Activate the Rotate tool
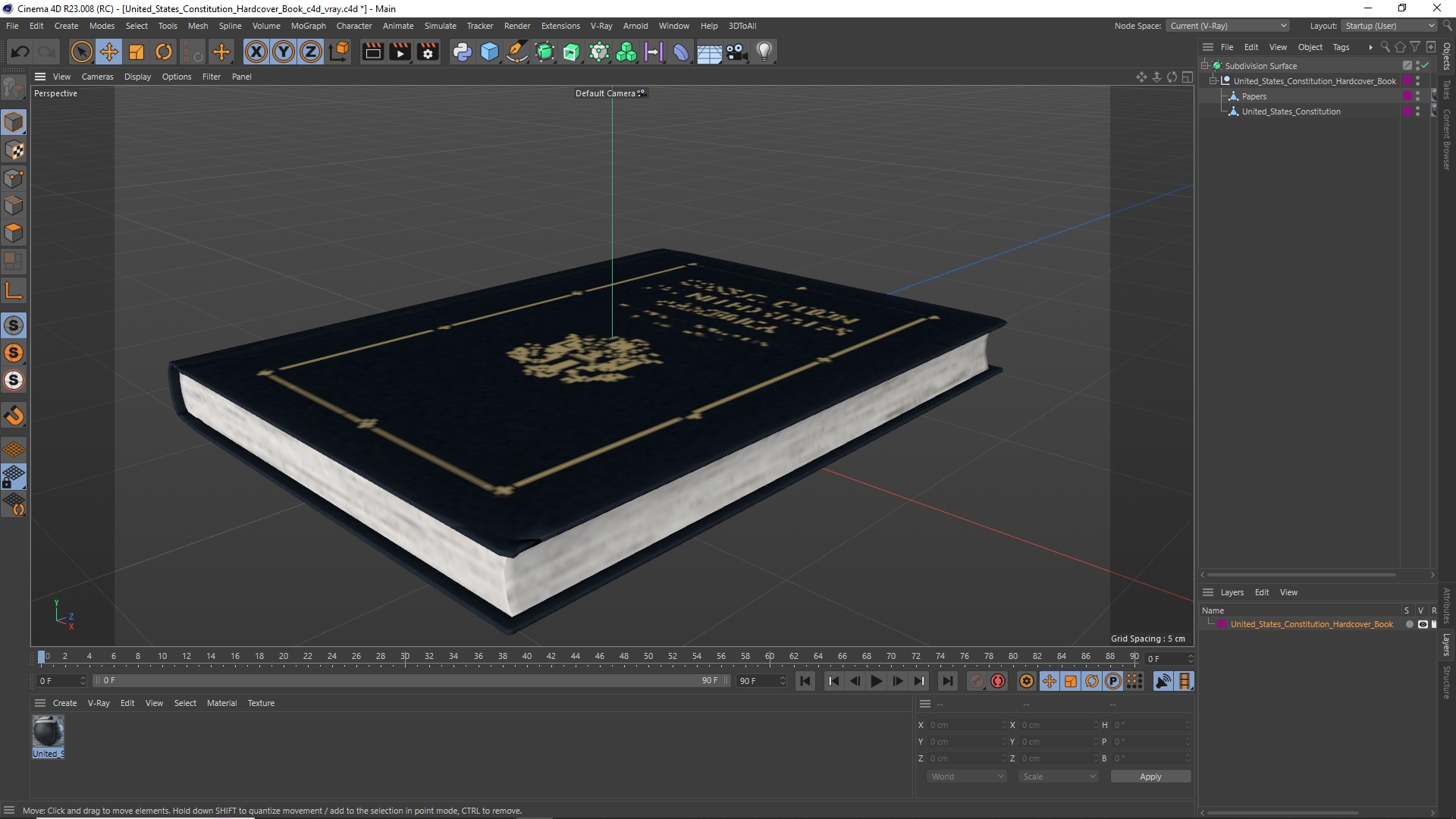Image resolution: width=1456 pixels, height=819 pixels. pyautogui.click(x=164, y=52)
